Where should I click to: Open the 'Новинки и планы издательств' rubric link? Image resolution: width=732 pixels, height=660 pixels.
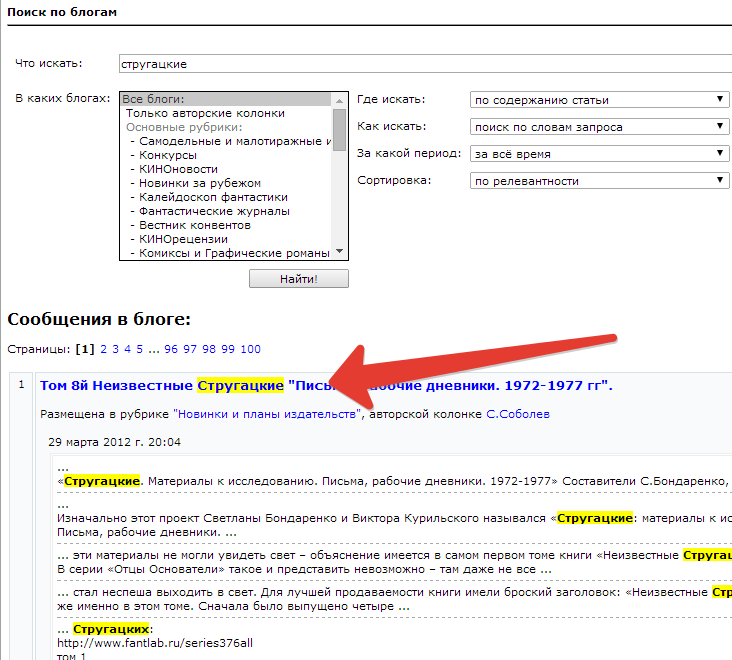[265, 414]
